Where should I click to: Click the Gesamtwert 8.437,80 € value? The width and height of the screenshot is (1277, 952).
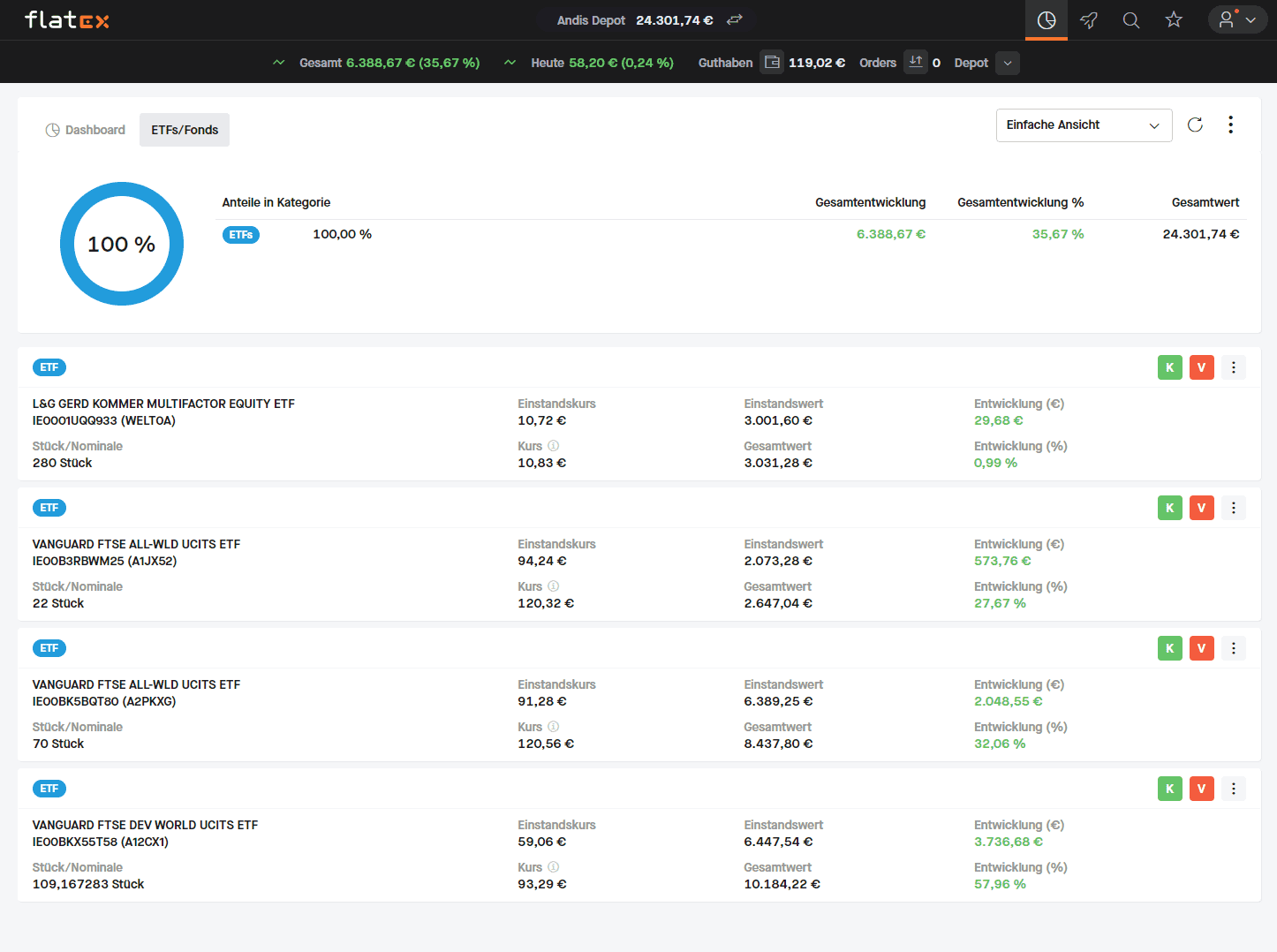pos(778,744)
